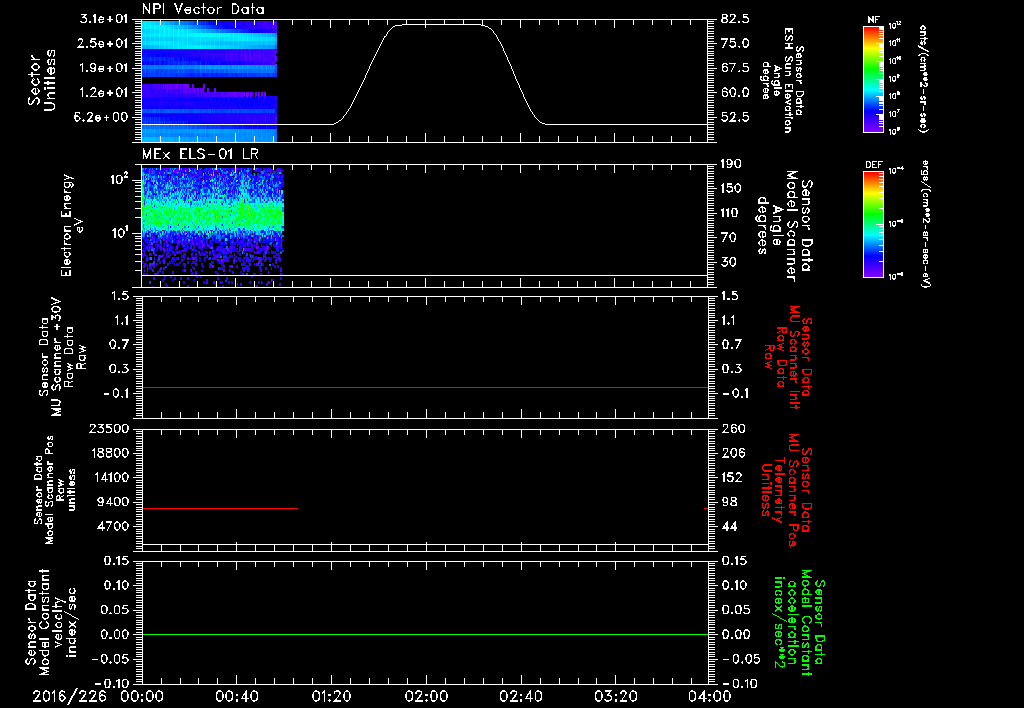The image size is (1024, 708).
Task: Select the 'Electron Energy eV' axis label
Action: tap(72, 225)
